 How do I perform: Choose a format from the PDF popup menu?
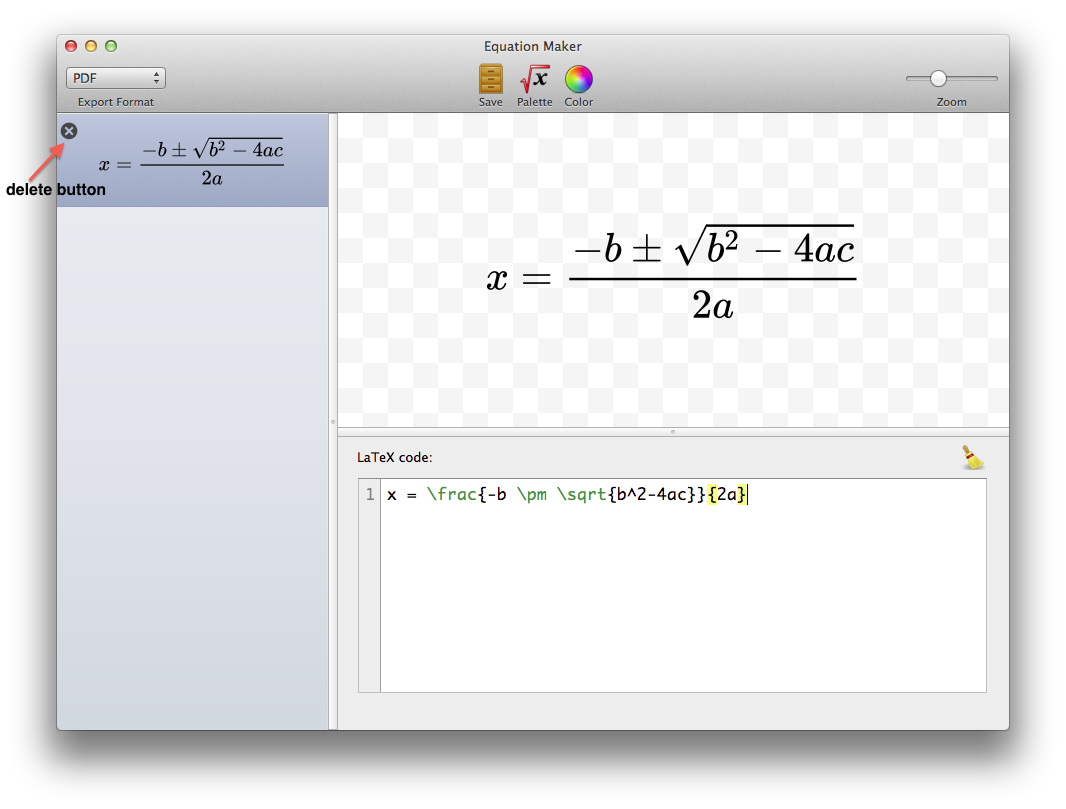[x=115, y=77]
